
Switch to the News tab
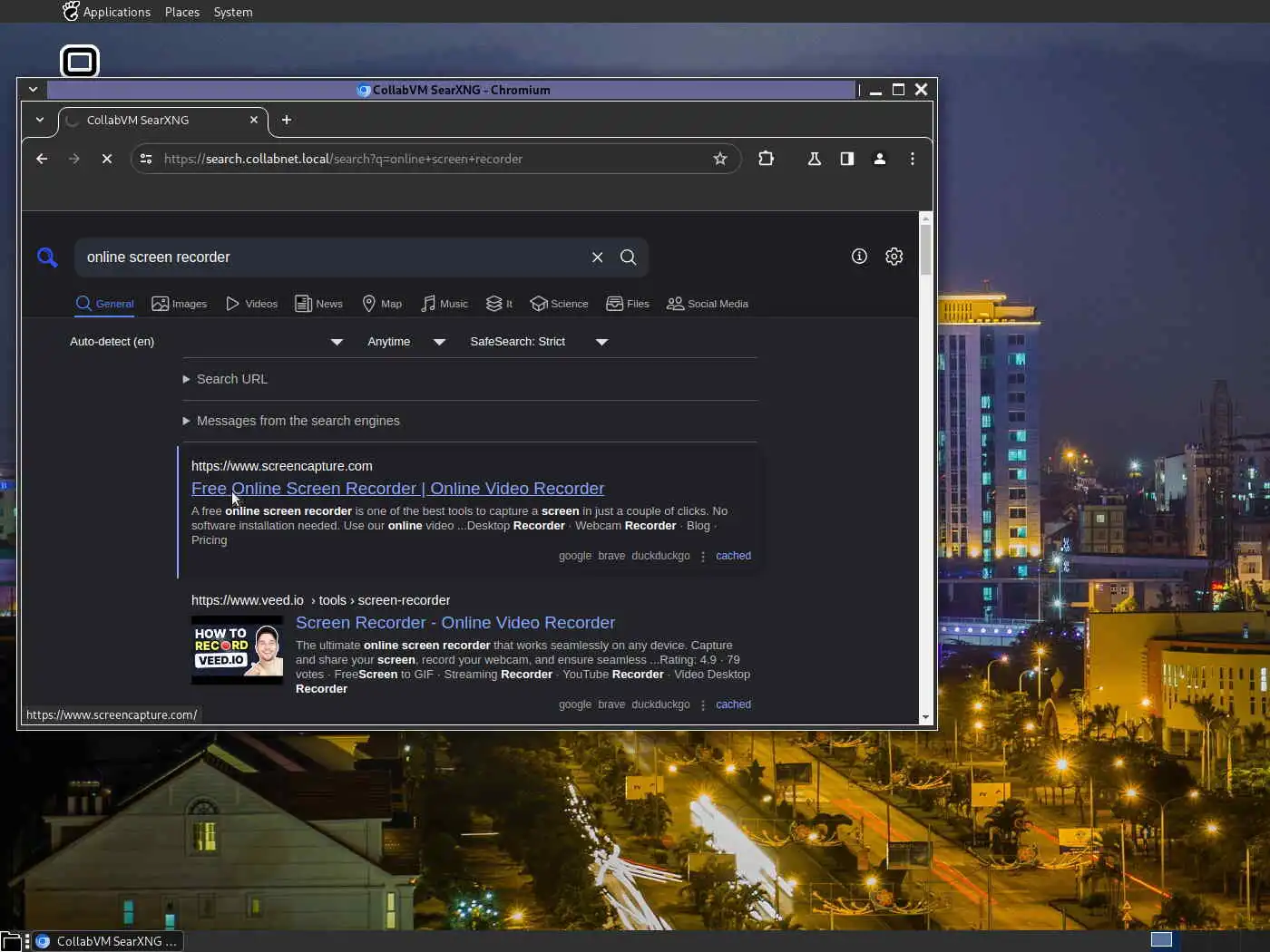[318, 304]
